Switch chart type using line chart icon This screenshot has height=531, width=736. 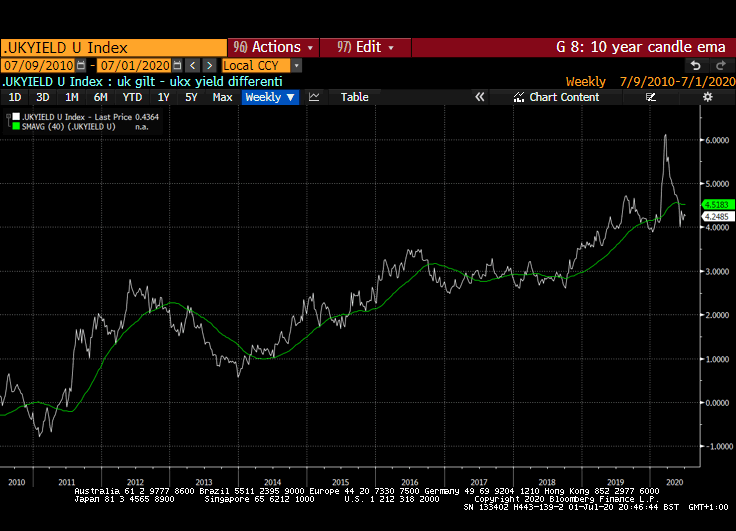(314, 97)
